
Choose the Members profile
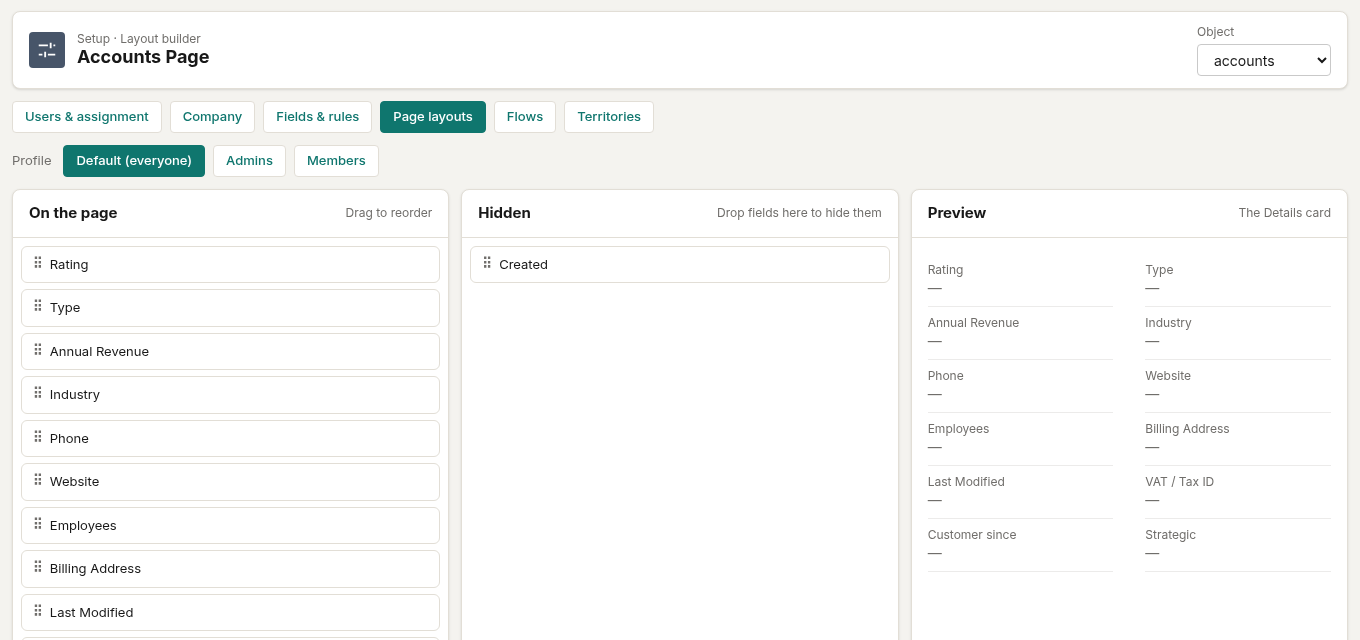click(336, 161)
